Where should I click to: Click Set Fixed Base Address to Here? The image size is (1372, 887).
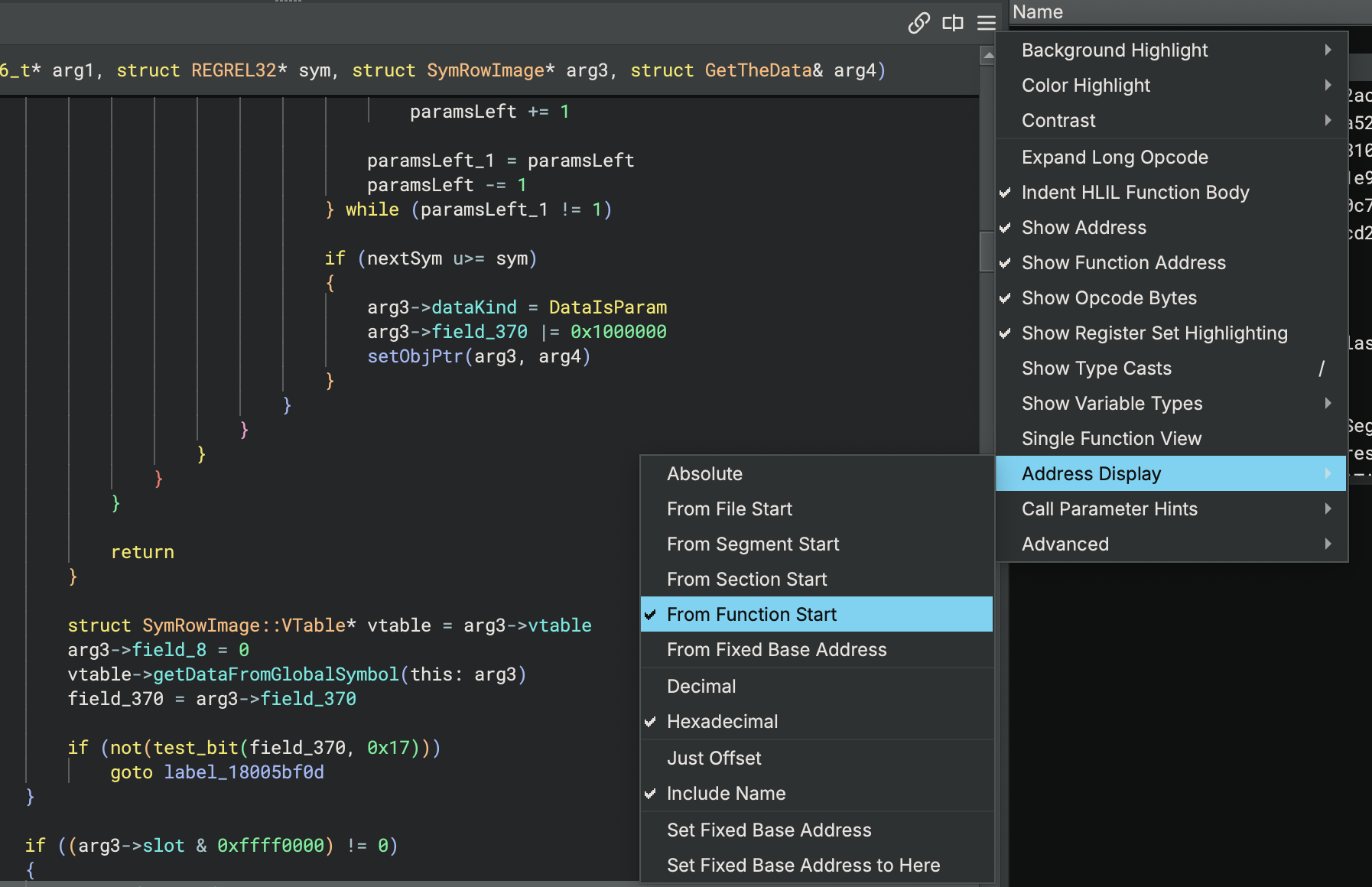click(803, 866)
